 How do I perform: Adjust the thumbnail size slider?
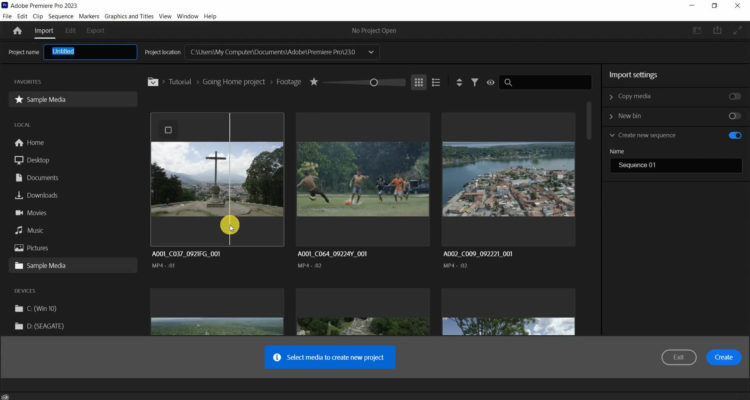(374, 82)
